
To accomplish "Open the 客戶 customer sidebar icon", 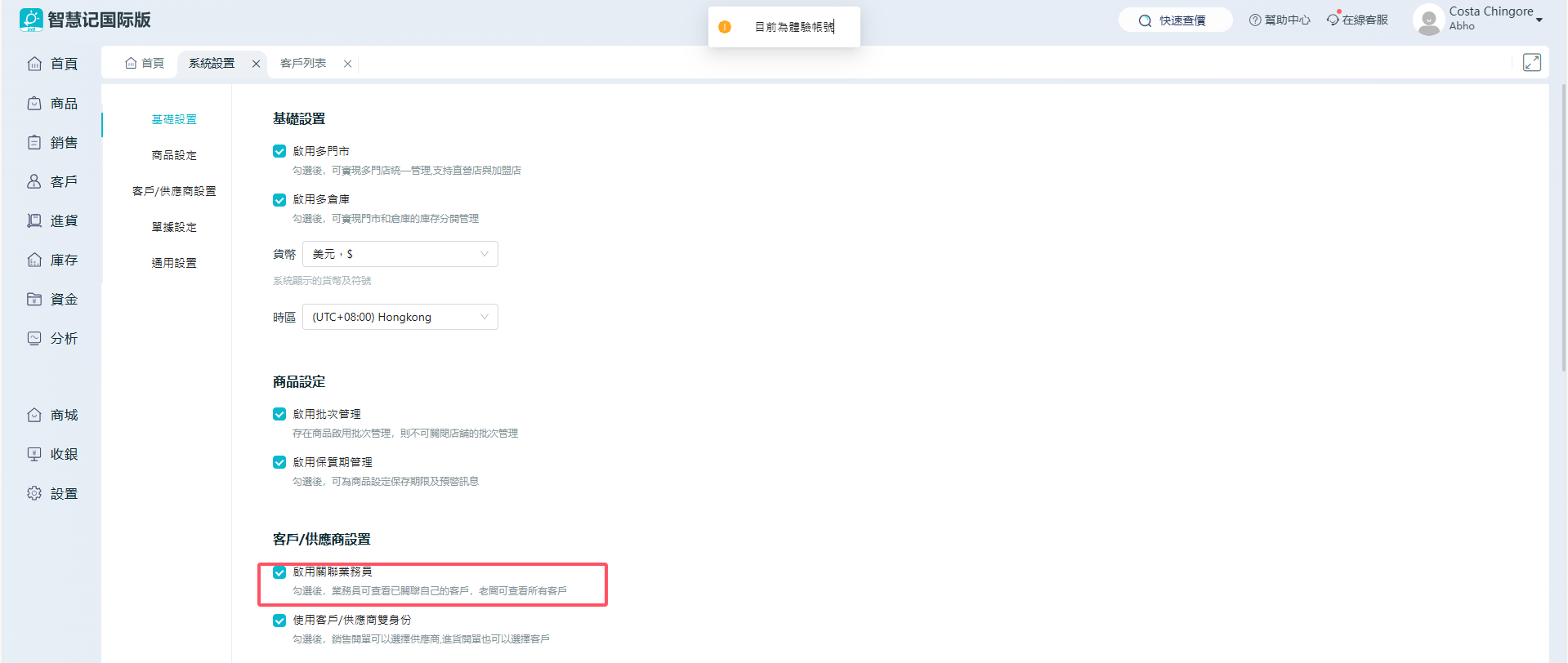I will click(34, 182).
